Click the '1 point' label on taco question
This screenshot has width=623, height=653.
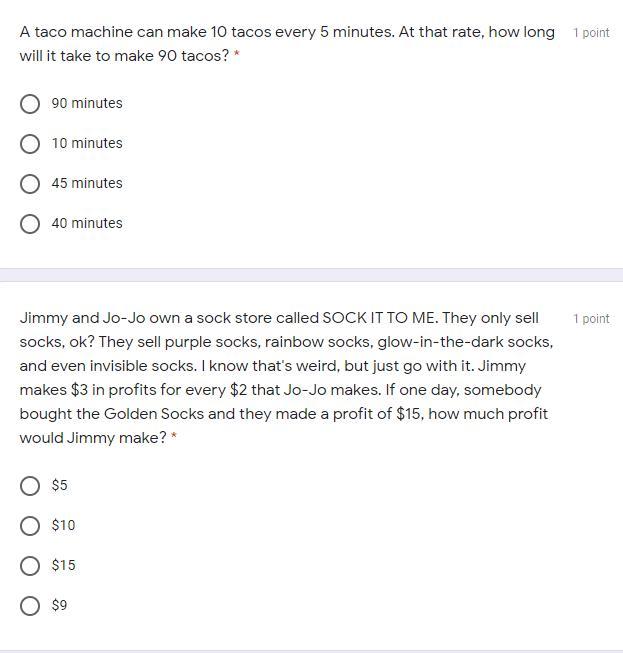click(x=591, y=33)
